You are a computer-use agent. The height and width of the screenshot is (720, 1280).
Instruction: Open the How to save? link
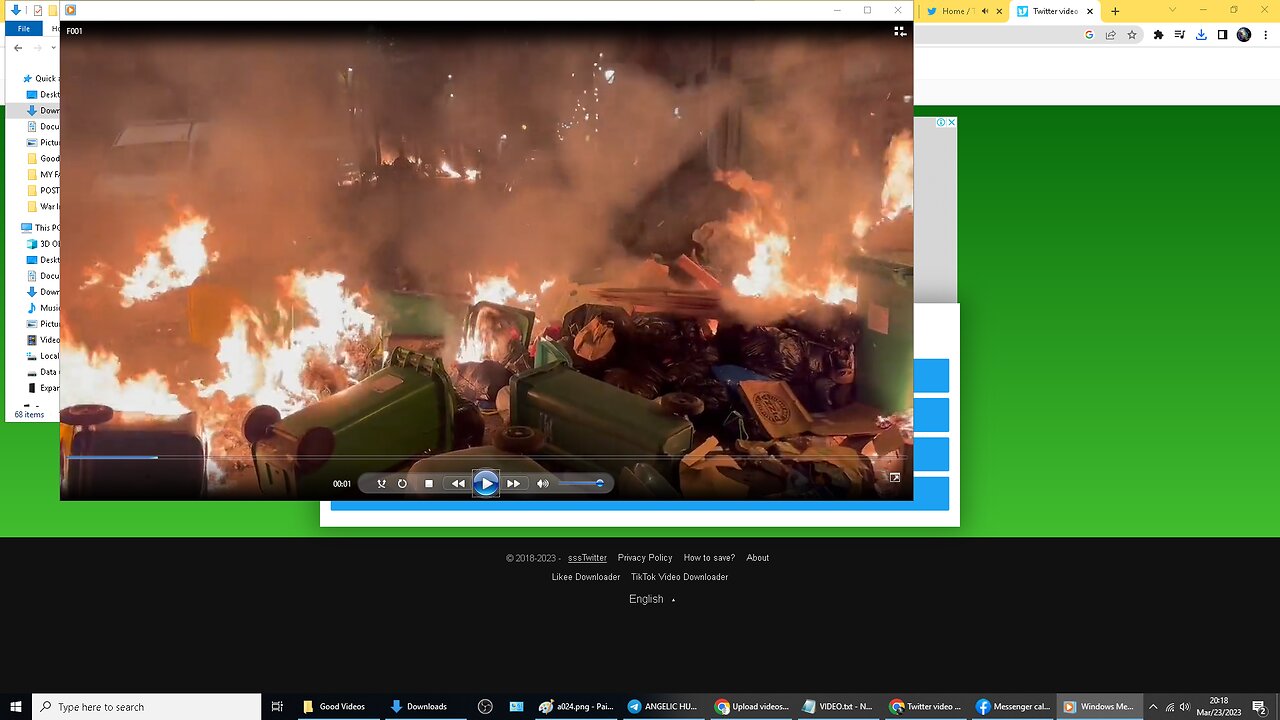click(x=709, y=558)
